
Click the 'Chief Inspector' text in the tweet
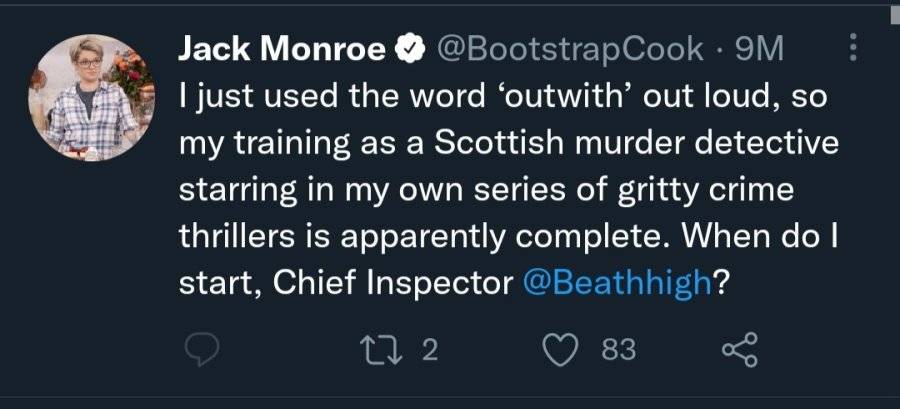click(x=393, y=283)
